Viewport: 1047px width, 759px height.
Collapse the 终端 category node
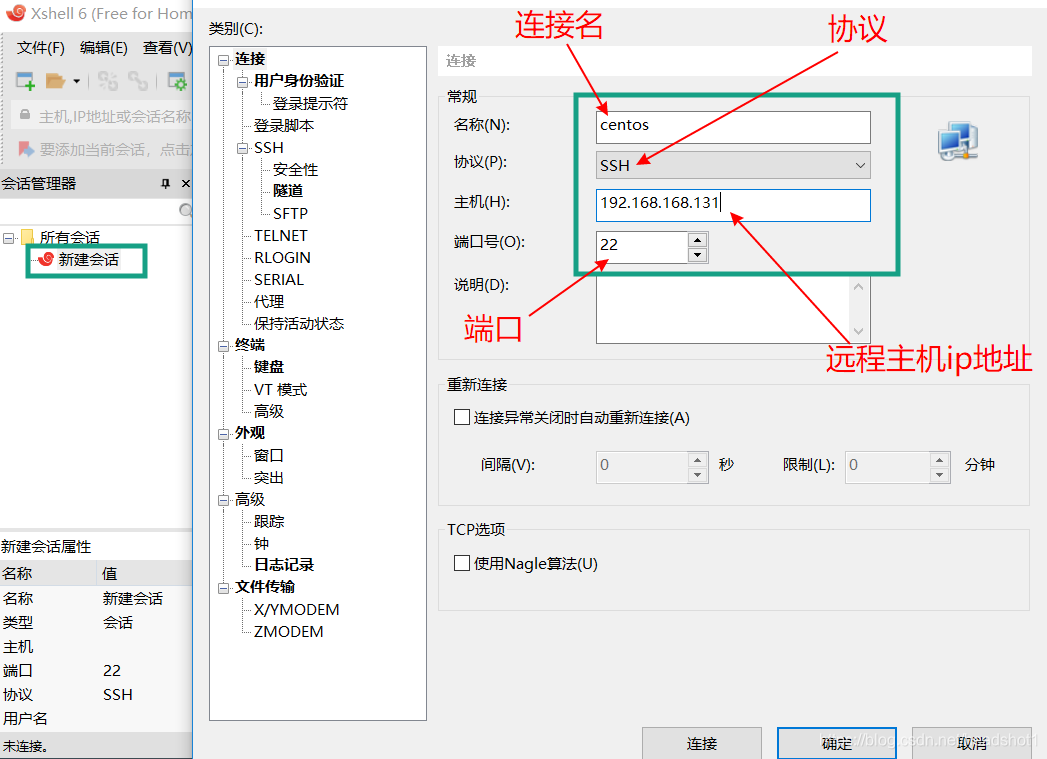(223, 346)
